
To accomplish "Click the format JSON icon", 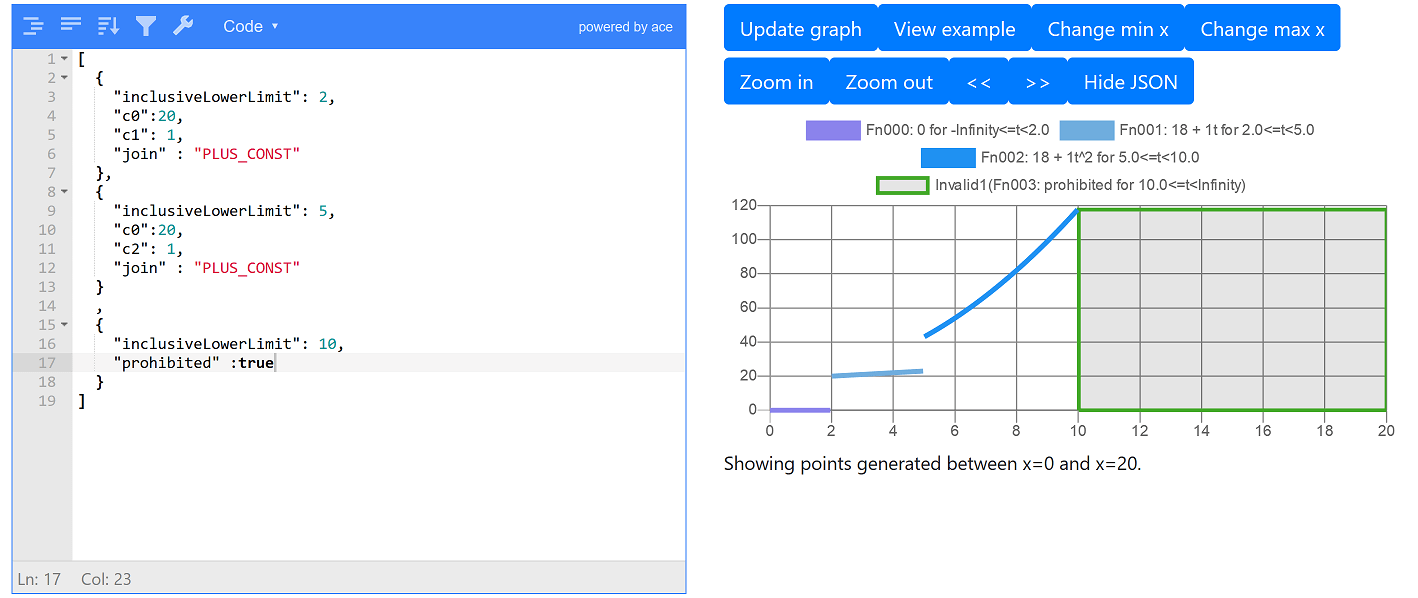I will [x=32, y=26].
